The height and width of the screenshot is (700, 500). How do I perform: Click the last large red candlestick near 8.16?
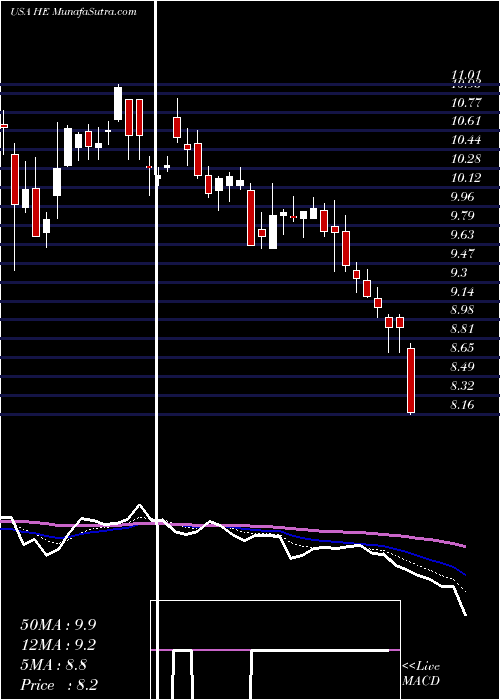[x=411, y=381]
